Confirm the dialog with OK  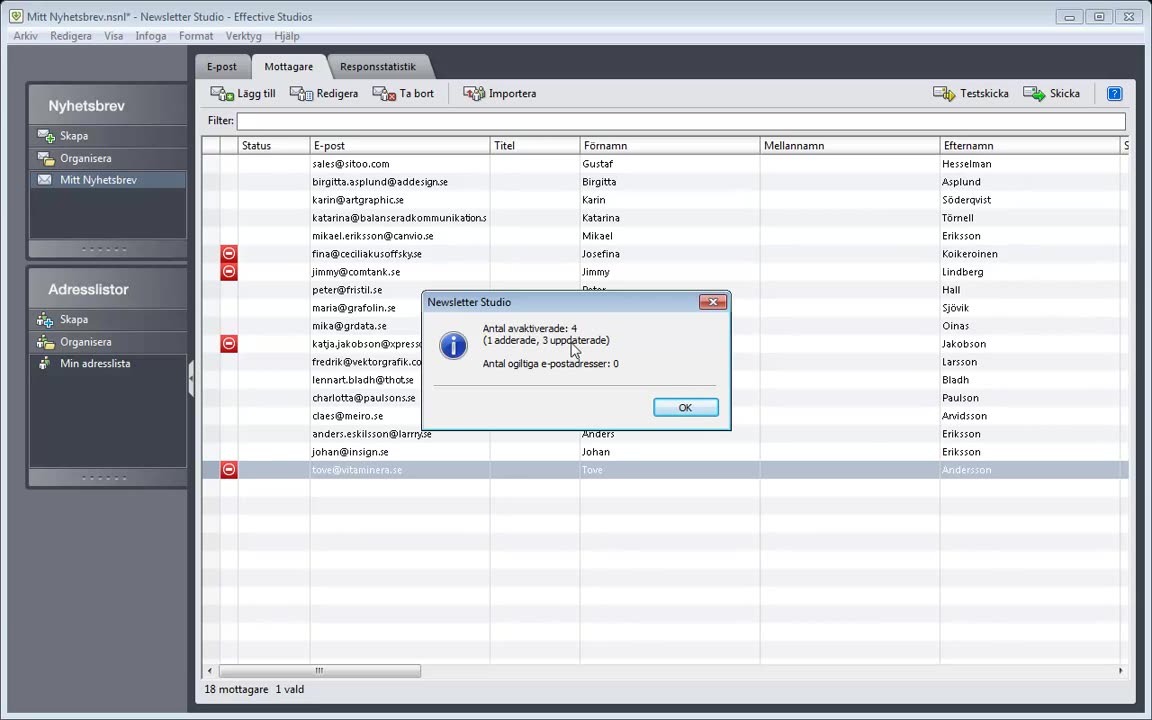click(x=685, y=407)
